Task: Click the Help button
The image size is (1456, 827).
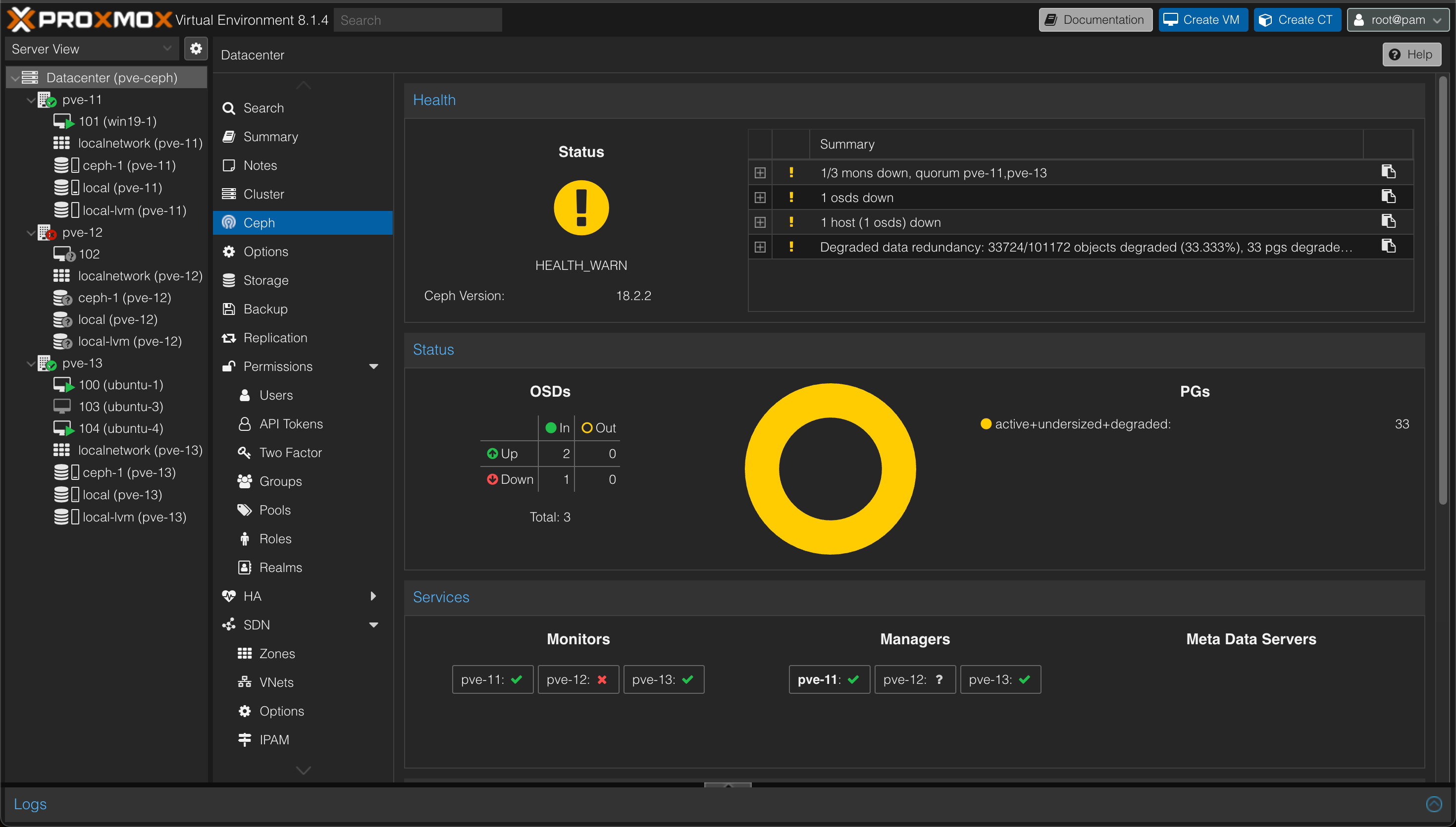Action: tap(1411, 54)
